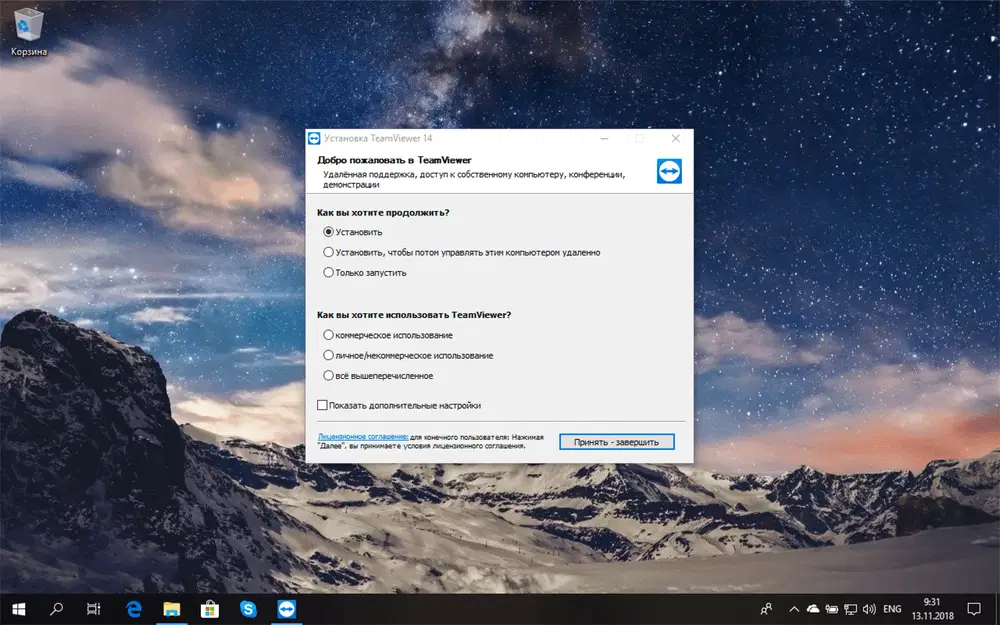Minimize the TeamViewer installer window
The height and width of the screenshot is (625, 1000).
click(604, 138)
